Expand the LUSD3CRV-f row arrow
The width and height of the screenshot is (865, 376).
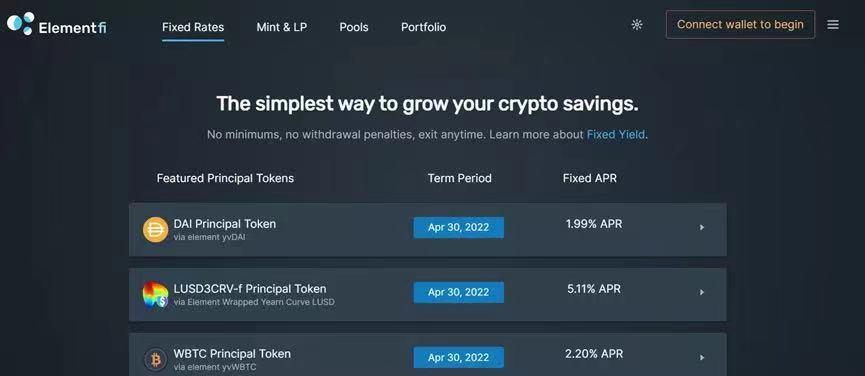[x=702, y=292]
